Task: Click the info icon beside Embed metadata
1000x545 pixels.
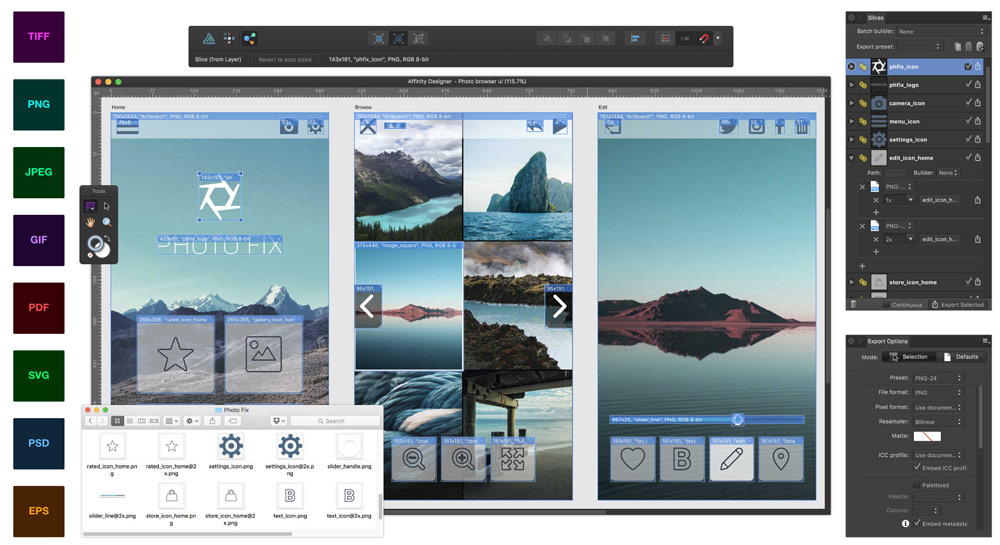Action: (905, 523)
